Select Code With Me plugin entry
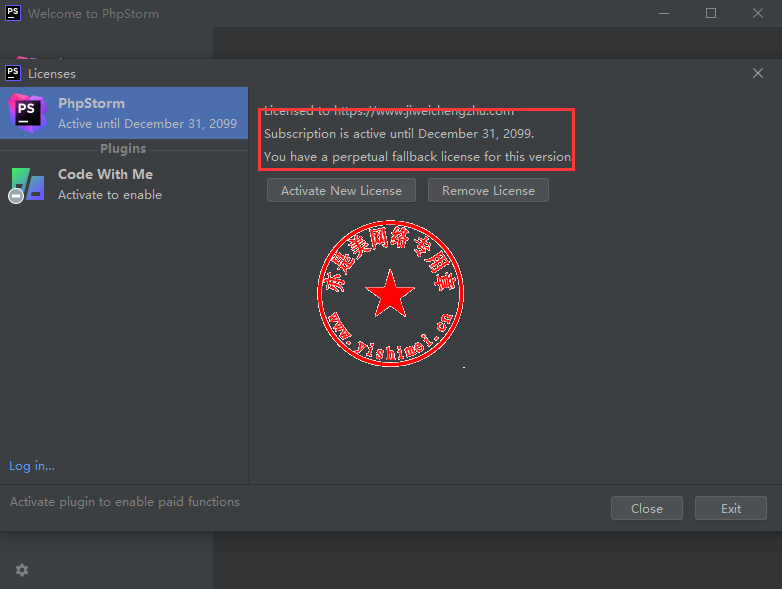 [x=124, y=184]
